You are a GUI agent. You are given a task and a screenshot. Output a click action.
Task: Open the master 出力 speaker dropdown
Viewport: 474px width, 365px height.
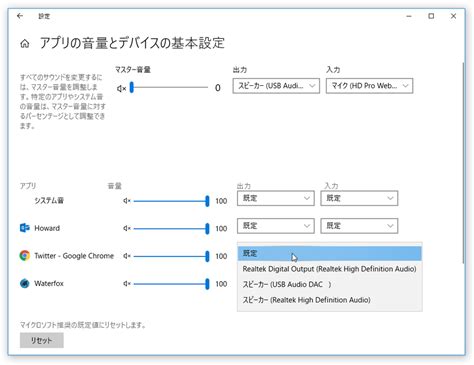tap(276, 86)
